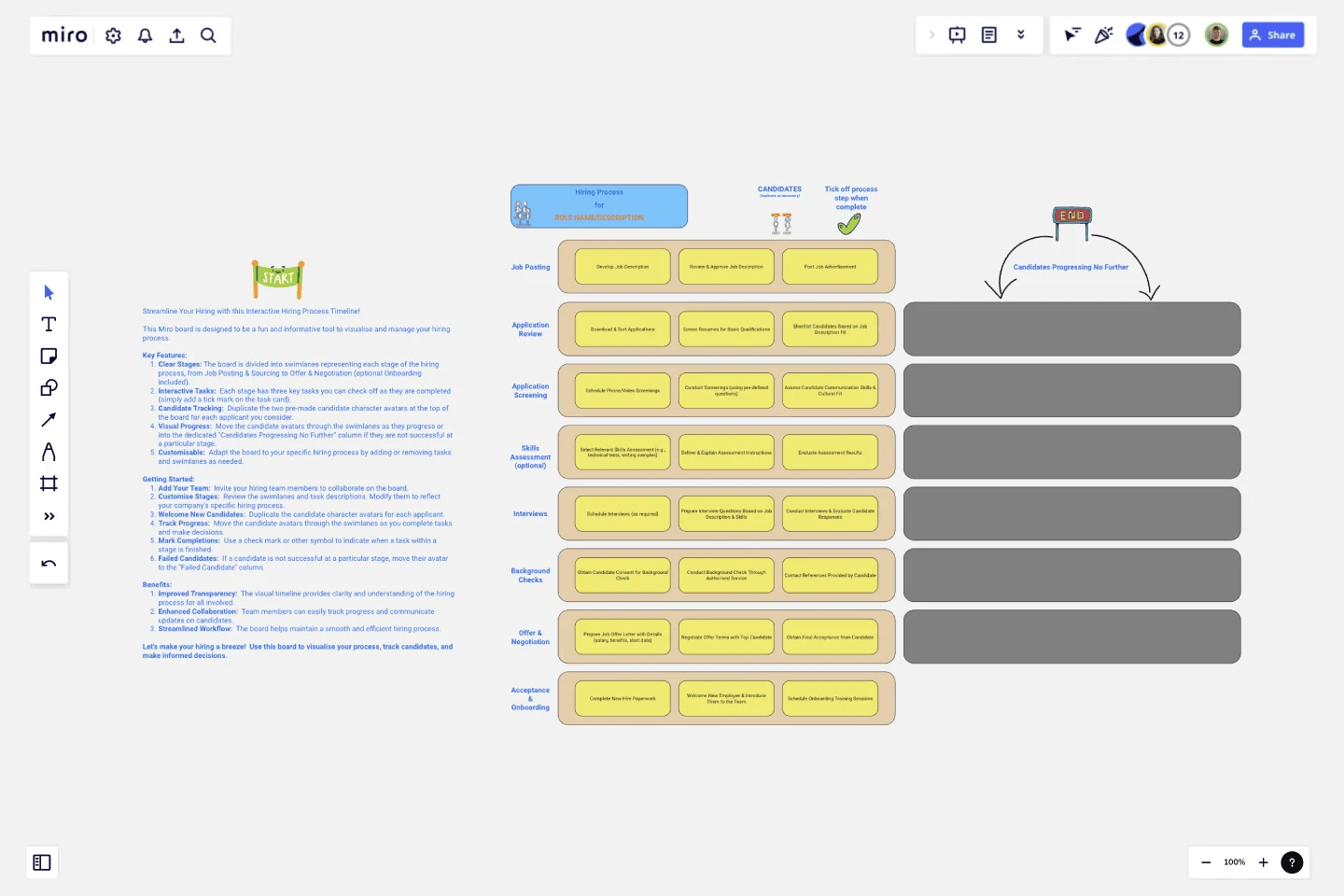Collapse the top toolbar via double-chevron
The width and height of the screenshot is (1344, 896).
(1021, 35)
